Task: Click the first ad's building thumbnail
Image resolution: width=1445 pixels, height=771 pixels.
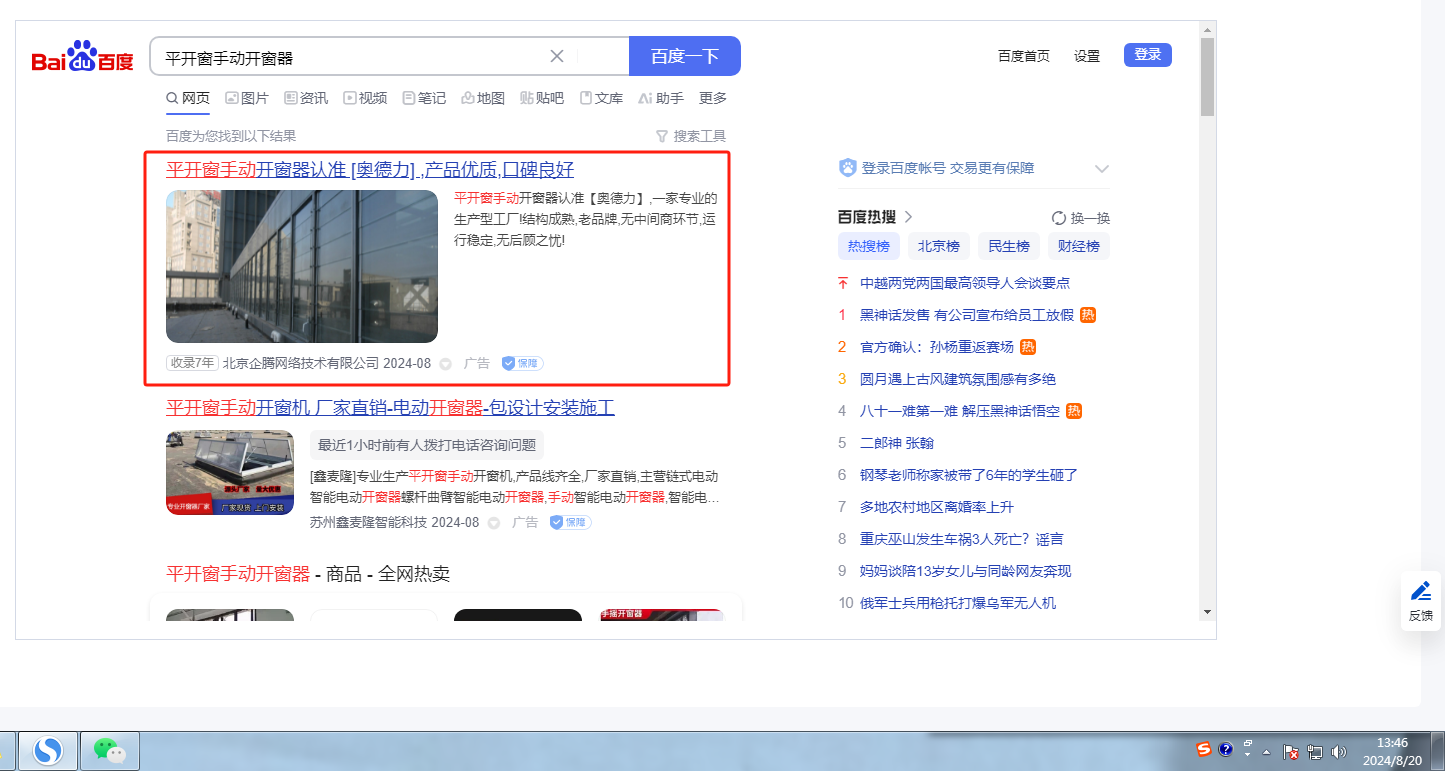Action: (302, 266)
